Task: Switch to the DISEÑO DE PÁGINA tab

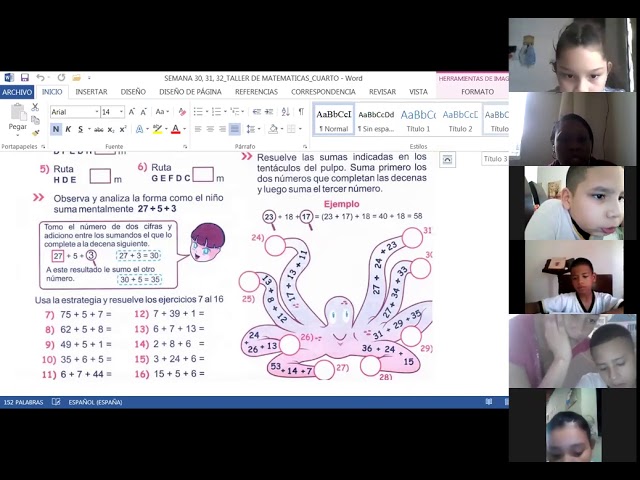Action: coord(190,92)
